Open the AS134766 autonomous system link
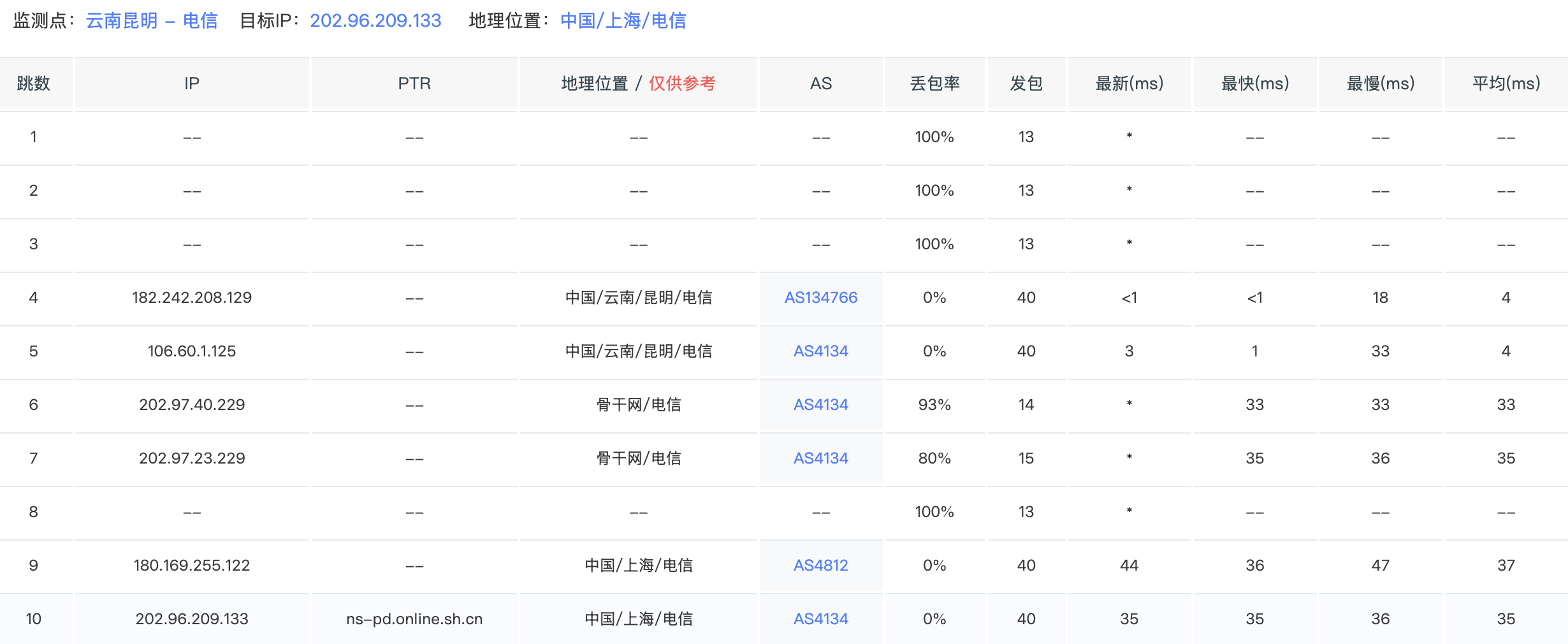The height and width of the screenshot is (644, 1568). 820,297
